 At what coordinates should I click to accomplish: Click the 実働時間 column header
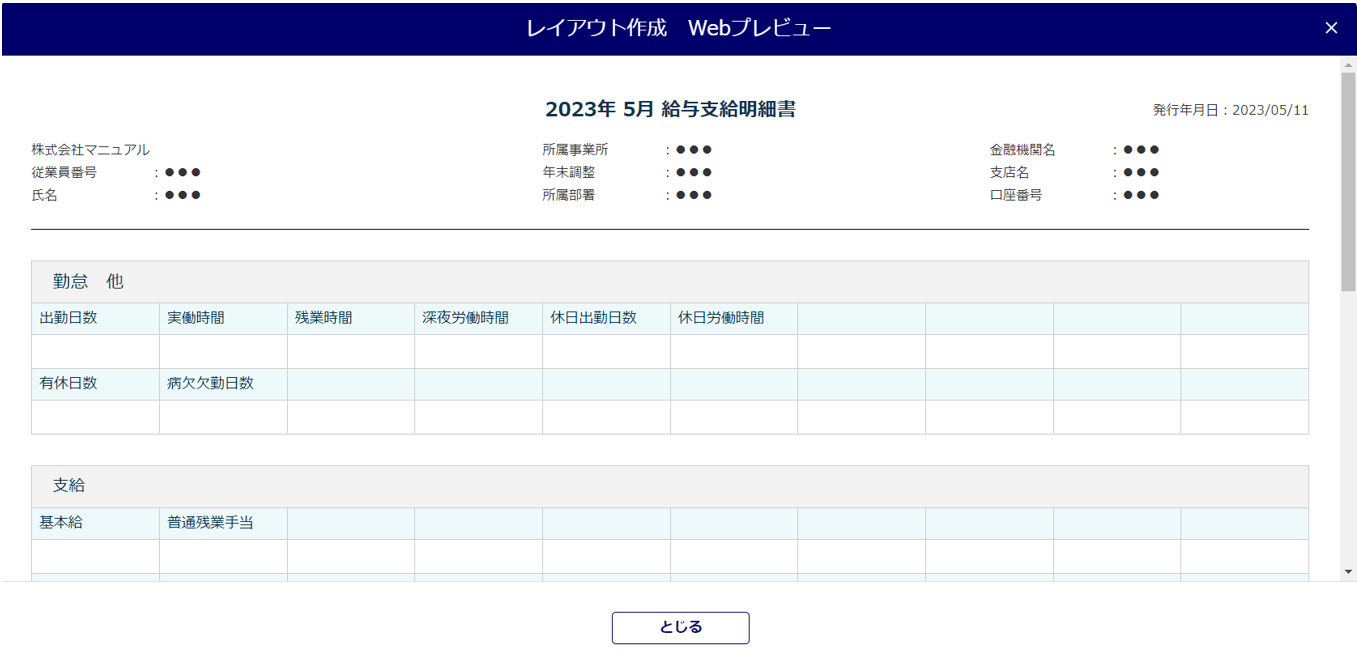[223, 319]
